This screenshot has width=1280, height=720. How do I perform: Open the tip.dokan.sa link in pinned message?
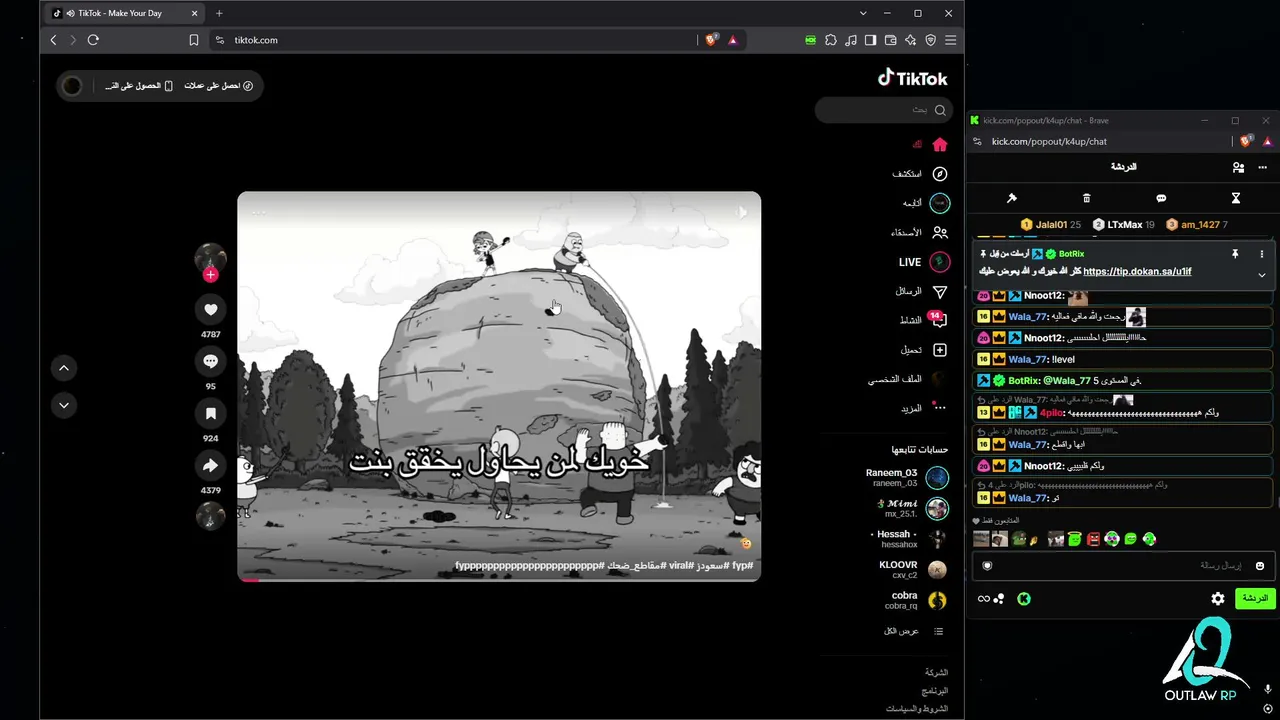coord(1137,272)
